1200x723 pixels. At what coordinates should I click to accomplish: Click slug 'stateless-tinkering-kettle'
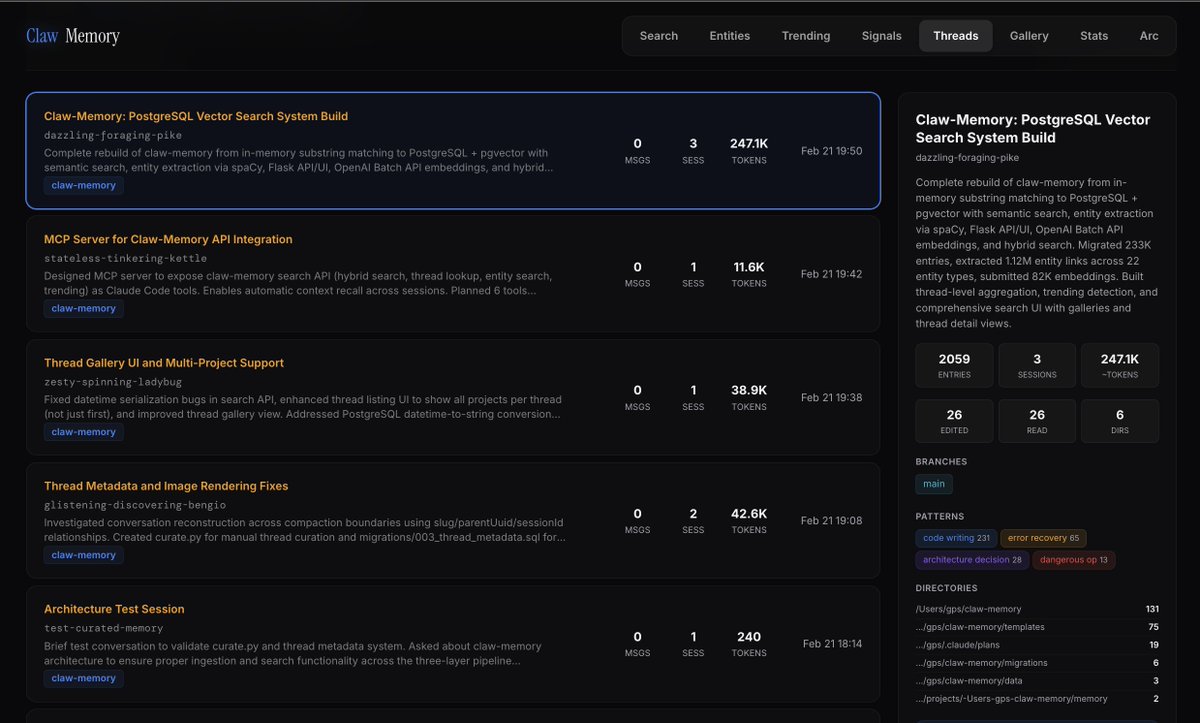126,258
